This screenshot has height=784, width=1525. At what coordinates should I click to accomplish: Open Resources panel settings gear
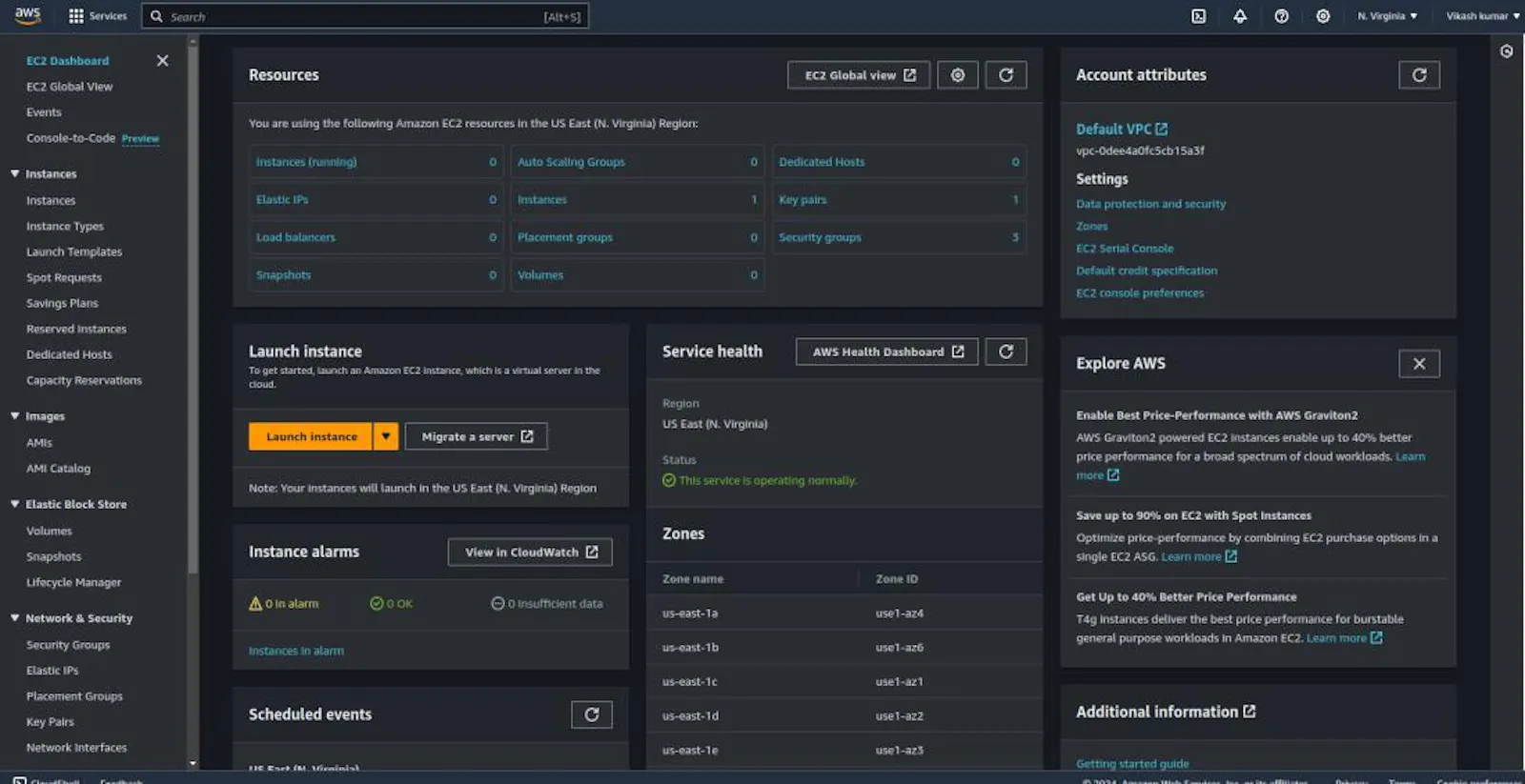point(958,75)
